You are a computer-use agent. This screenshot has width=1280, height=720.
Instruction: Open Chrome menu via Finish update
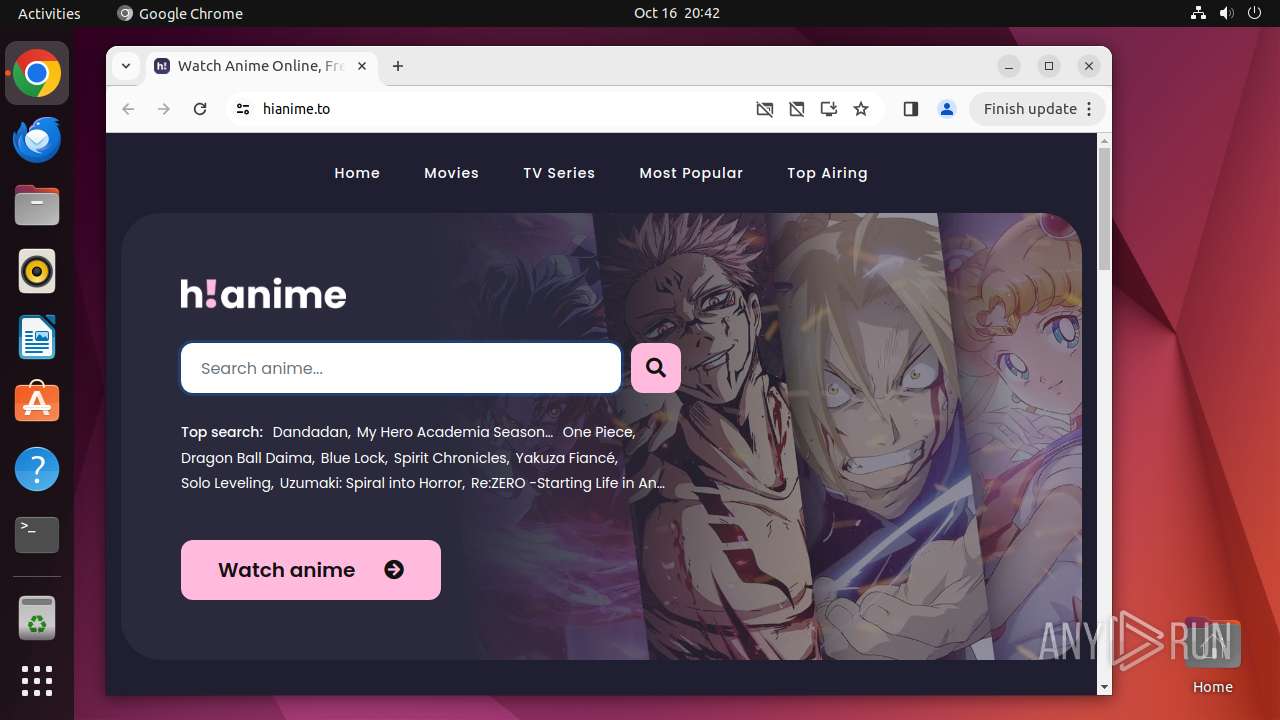pos(1037,109)
